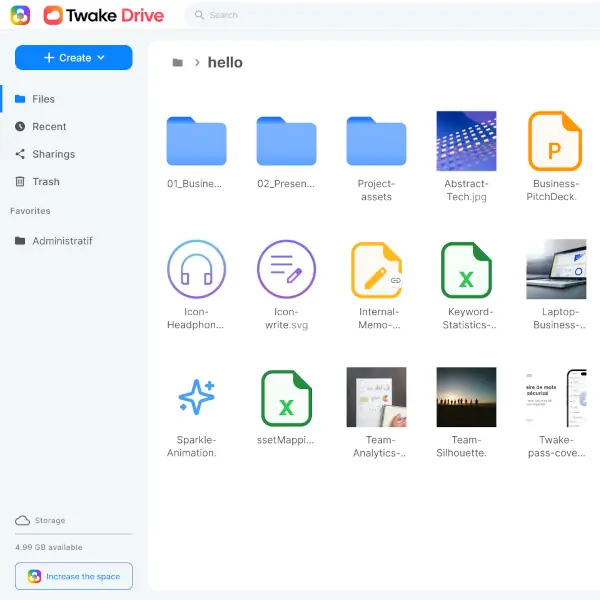Open the AssetMapping spreadsheet file icon
Screen dimensions: 600x600
pos(286,397)
